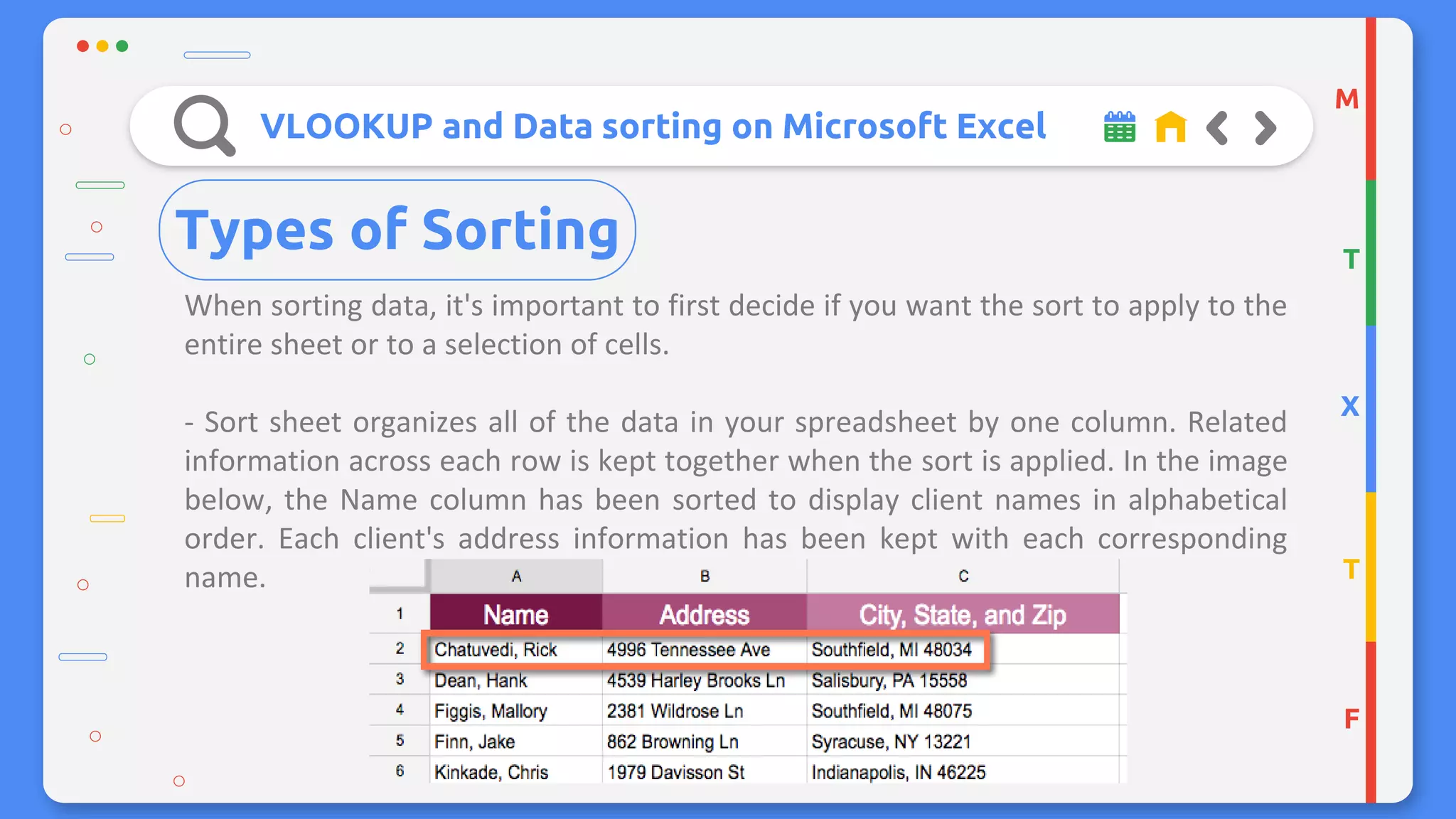Click row number 3 header
The image size is (1456, 819).
pos(400,679)
